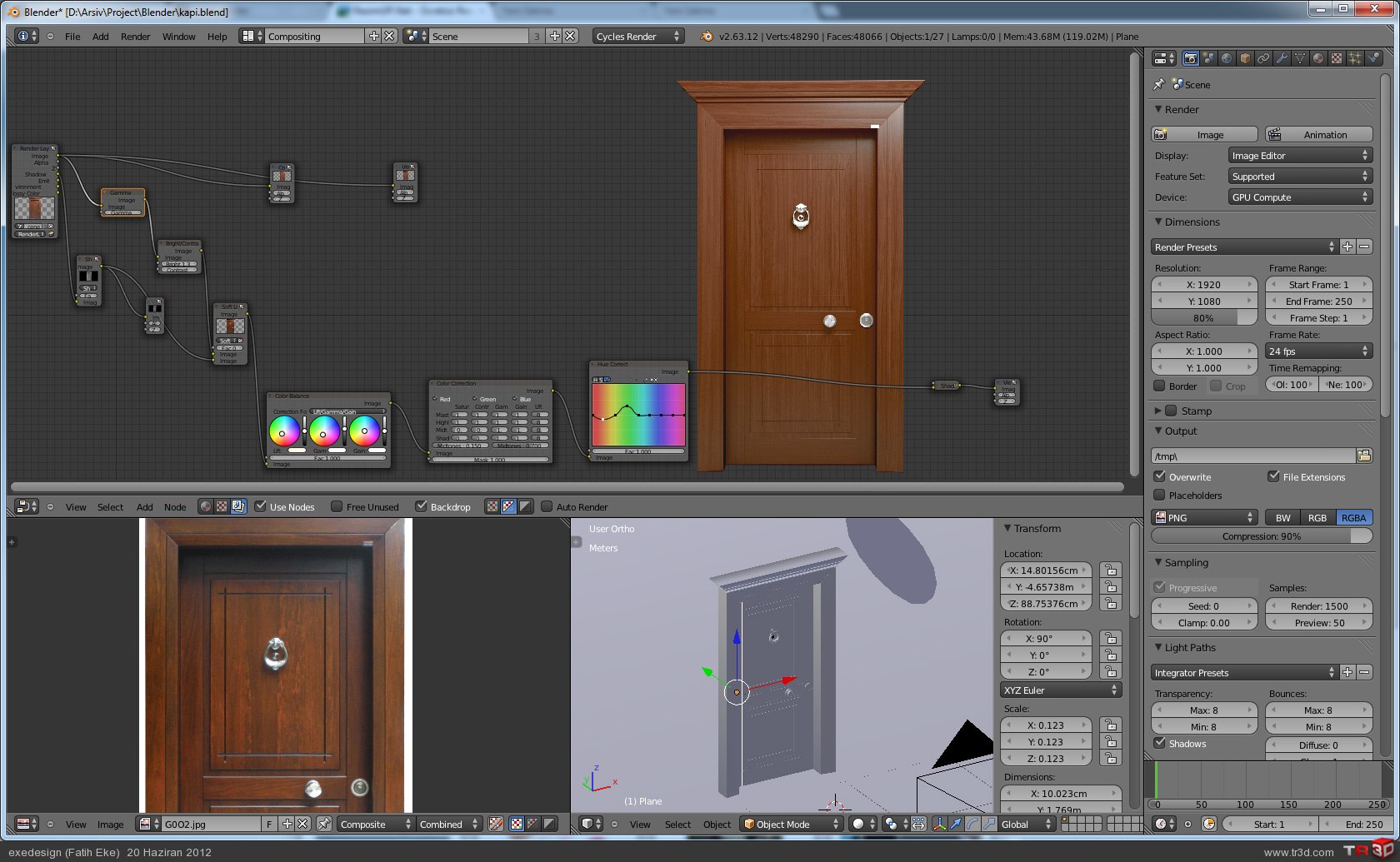1400x862 pixels.
Task: Enable the translate manipulator arrow icon
Action: click(956, 824)
